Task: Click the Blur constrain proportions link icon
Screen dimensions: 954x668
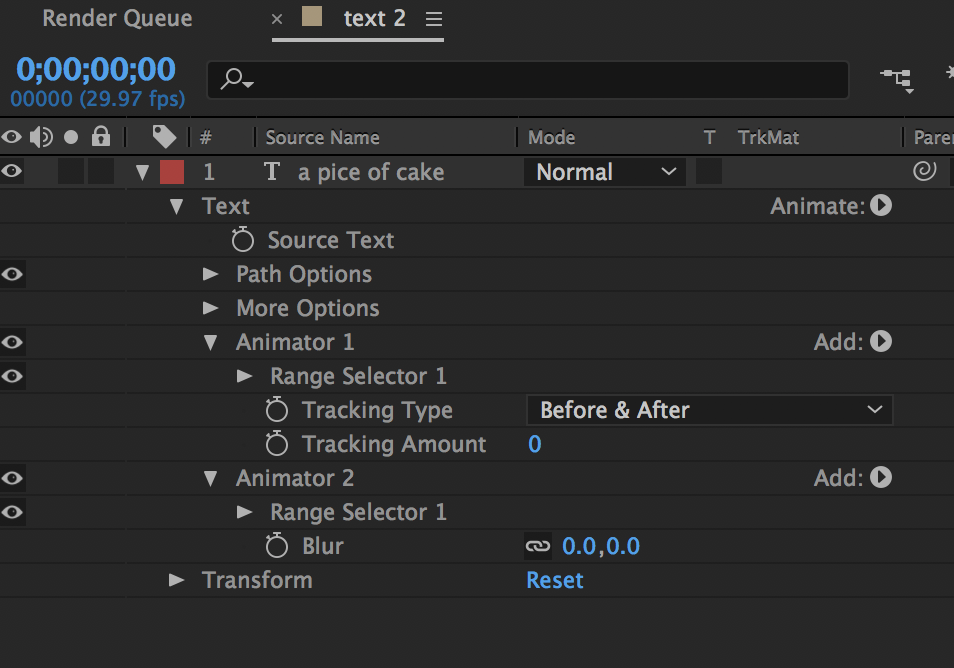Action: click(x=538, y=546)
